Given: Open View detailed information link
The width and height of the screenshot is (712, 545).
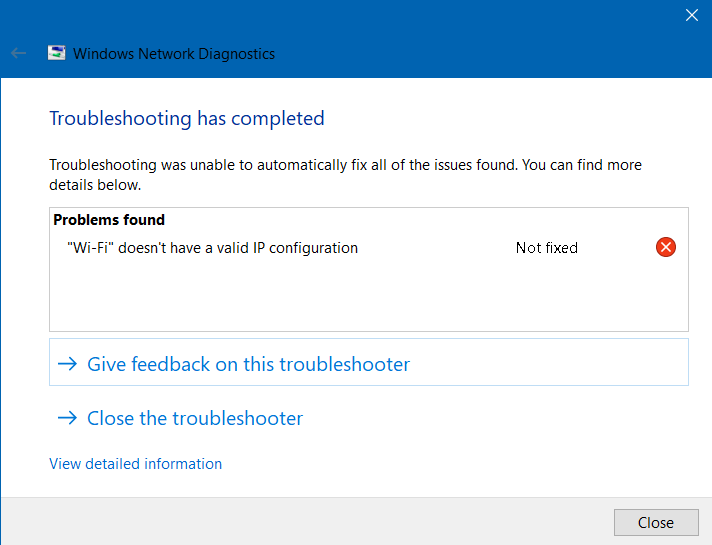Looking at the screenshot, I should point(135,464).
